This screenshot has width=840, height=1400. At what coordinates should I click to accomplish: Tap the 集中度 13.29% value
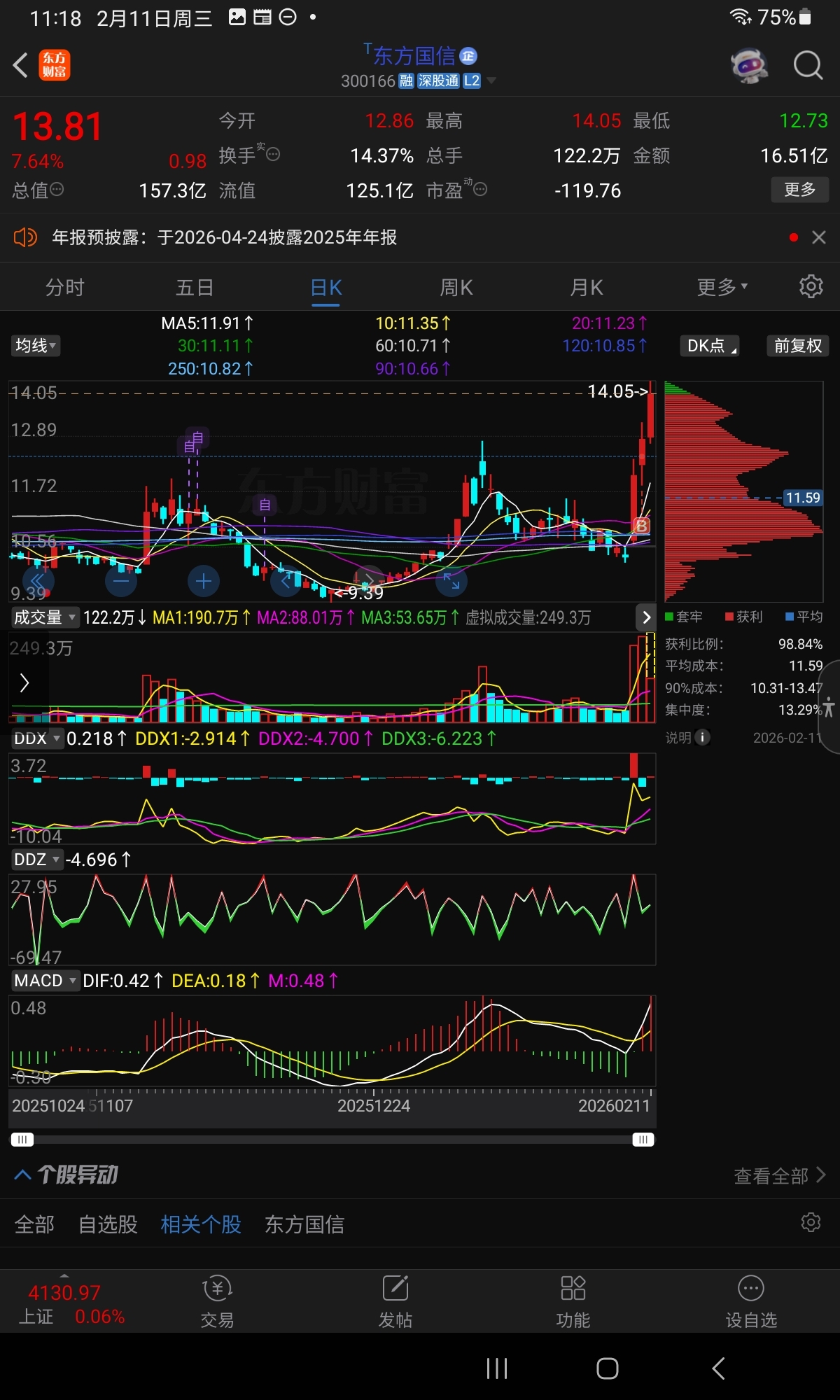(x=800, y=710)
